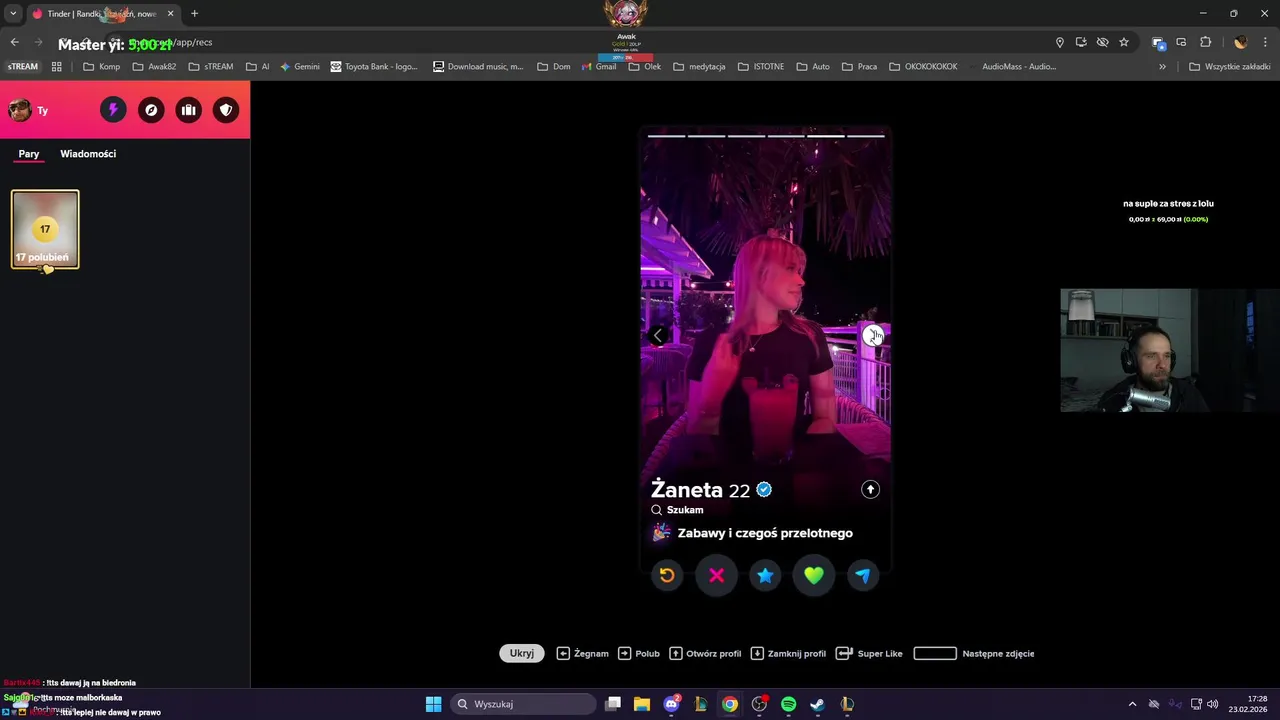Click the blue star Super Like button
This screenshot has width=1280, height=720.
tap(765, 575)
